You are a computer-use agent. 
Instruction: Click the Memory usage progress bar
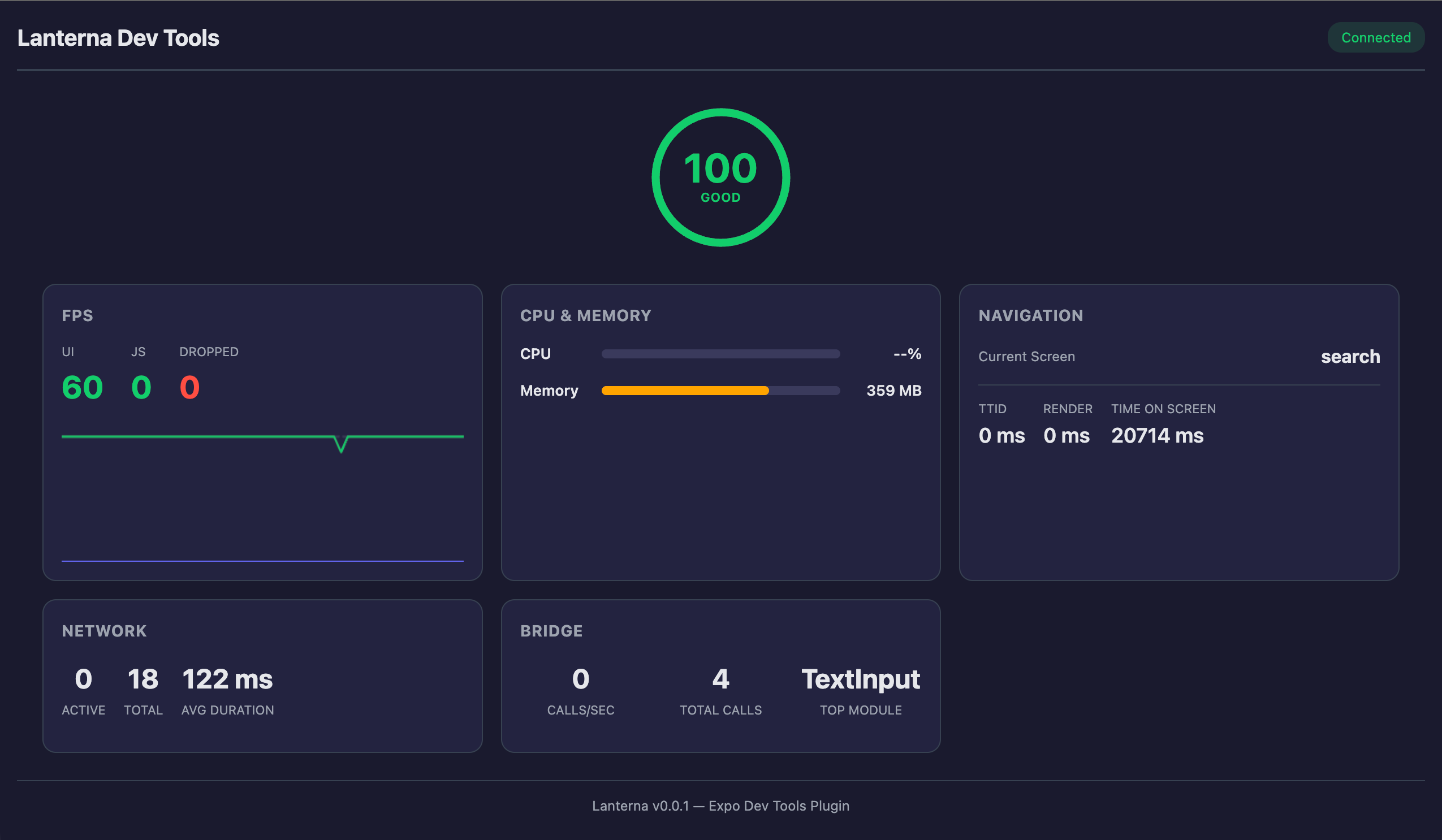point(720,391)
